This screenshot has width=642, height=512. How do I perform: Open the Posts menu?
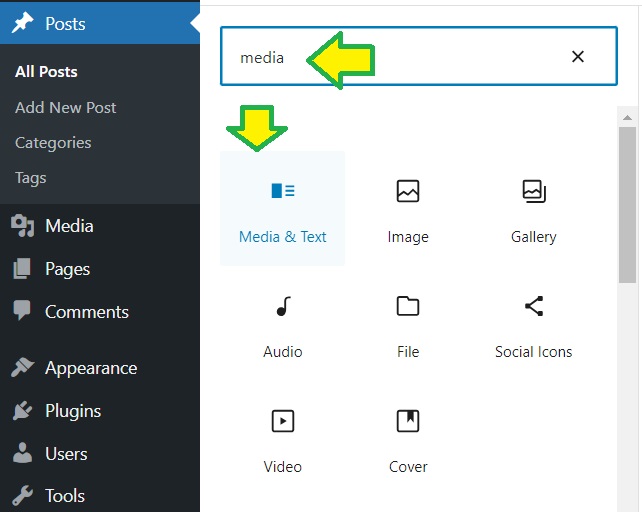(x=100, y=23)
